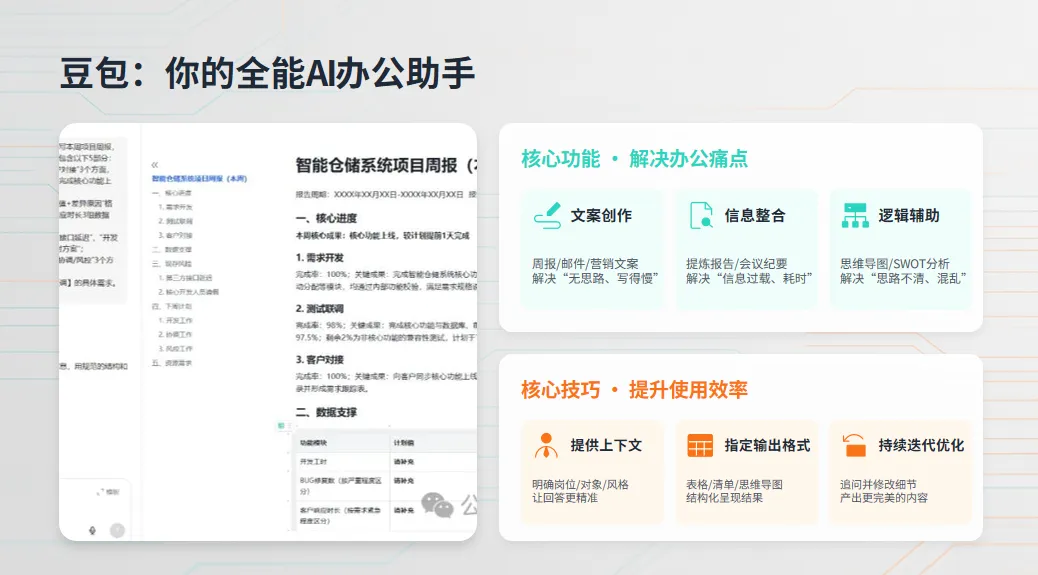Select outline item 2. 核心开发人员请假

click(x=189, y=292)
